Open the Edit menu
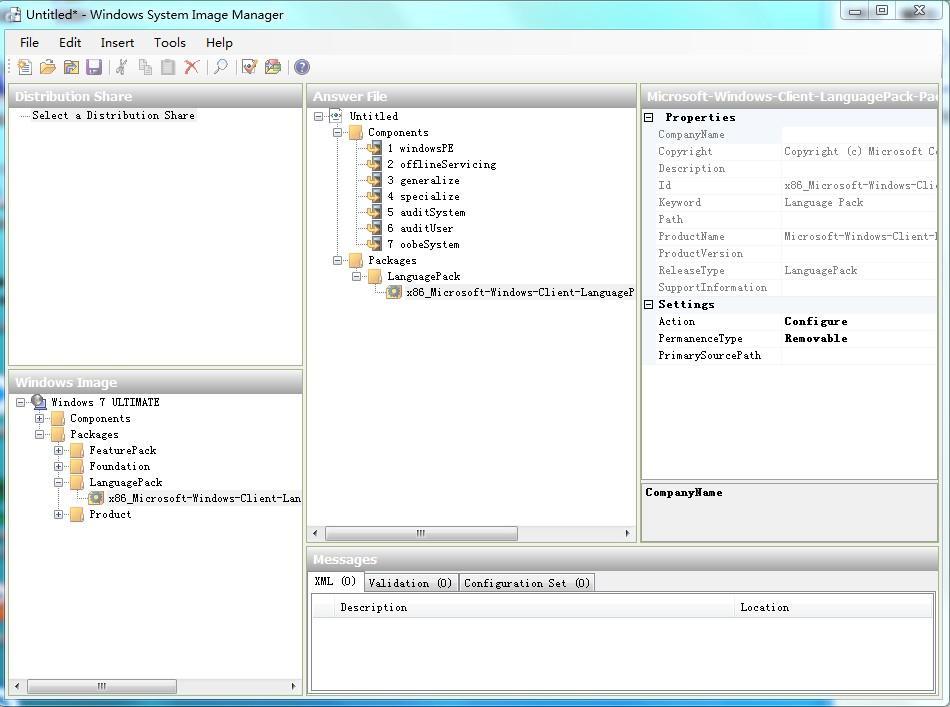Viewport: 950px width, 707px height. click(70, 42)
